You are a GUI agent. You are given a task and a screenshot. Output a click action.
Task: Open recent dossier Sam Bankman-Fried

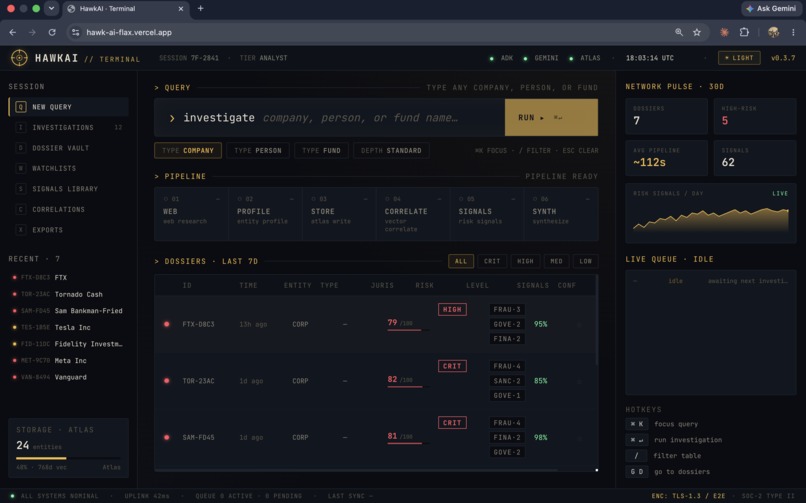click(68, 311)
